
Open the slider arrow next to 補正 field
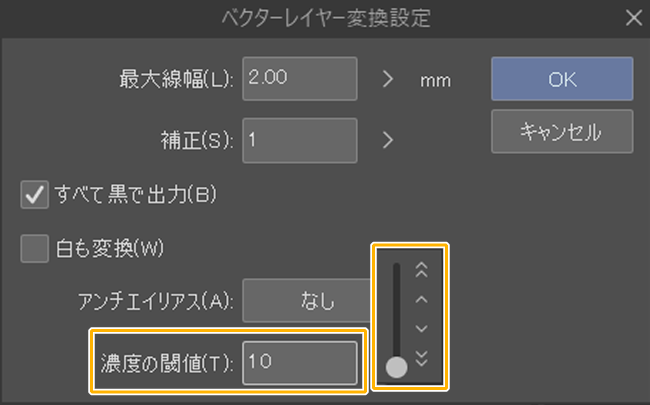click(x=389, y=139)
